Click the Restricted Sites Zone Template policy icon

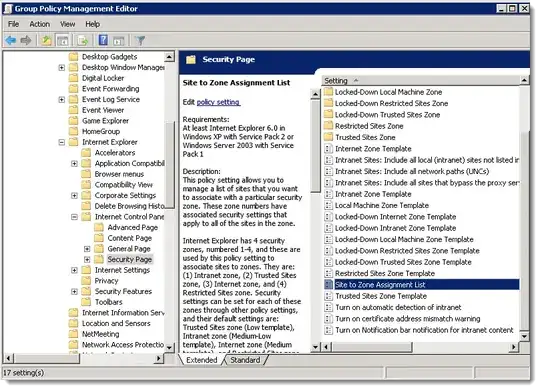329,273
